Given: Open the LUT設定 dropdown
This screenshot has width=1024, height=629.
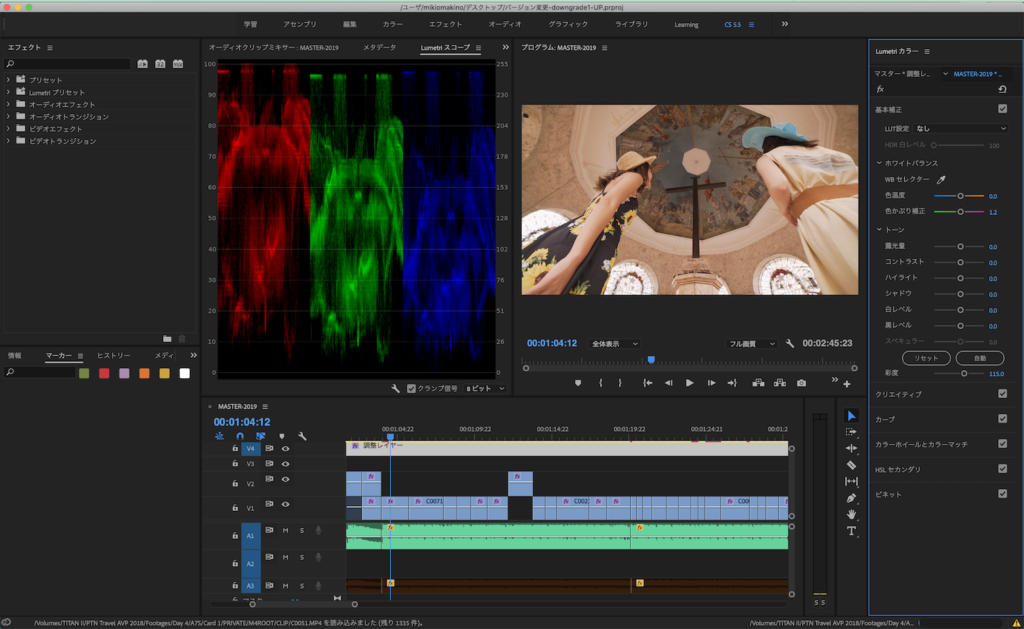Looking at the screenshot, I should 961,128.
